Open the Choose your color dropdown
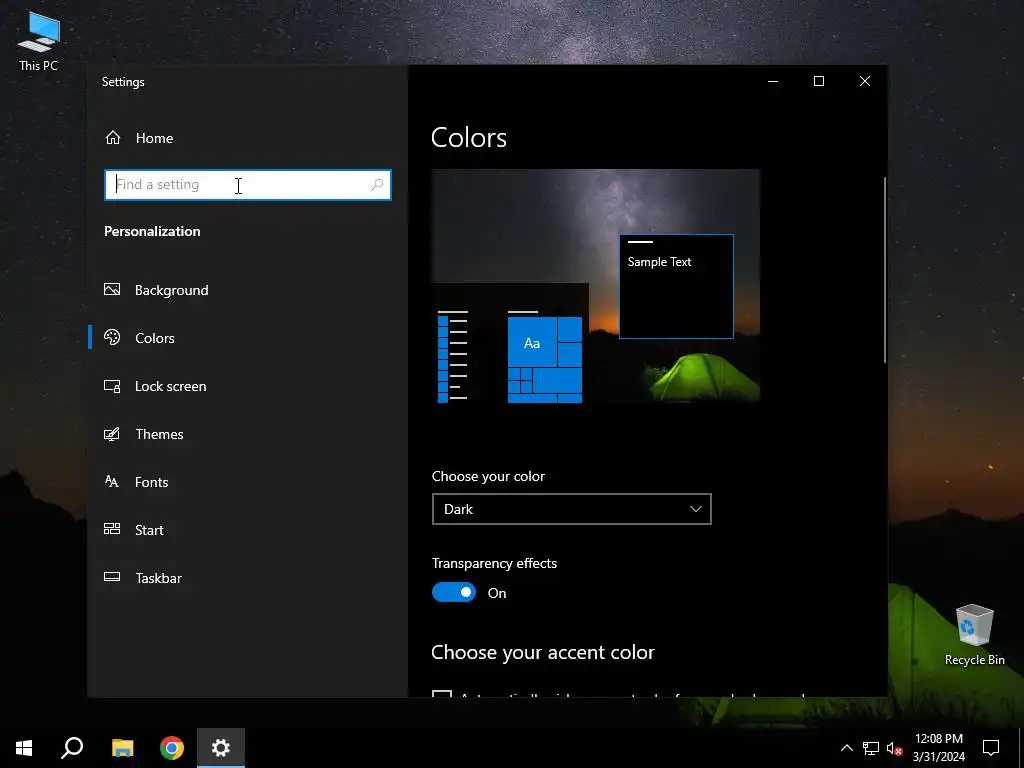 571,509
